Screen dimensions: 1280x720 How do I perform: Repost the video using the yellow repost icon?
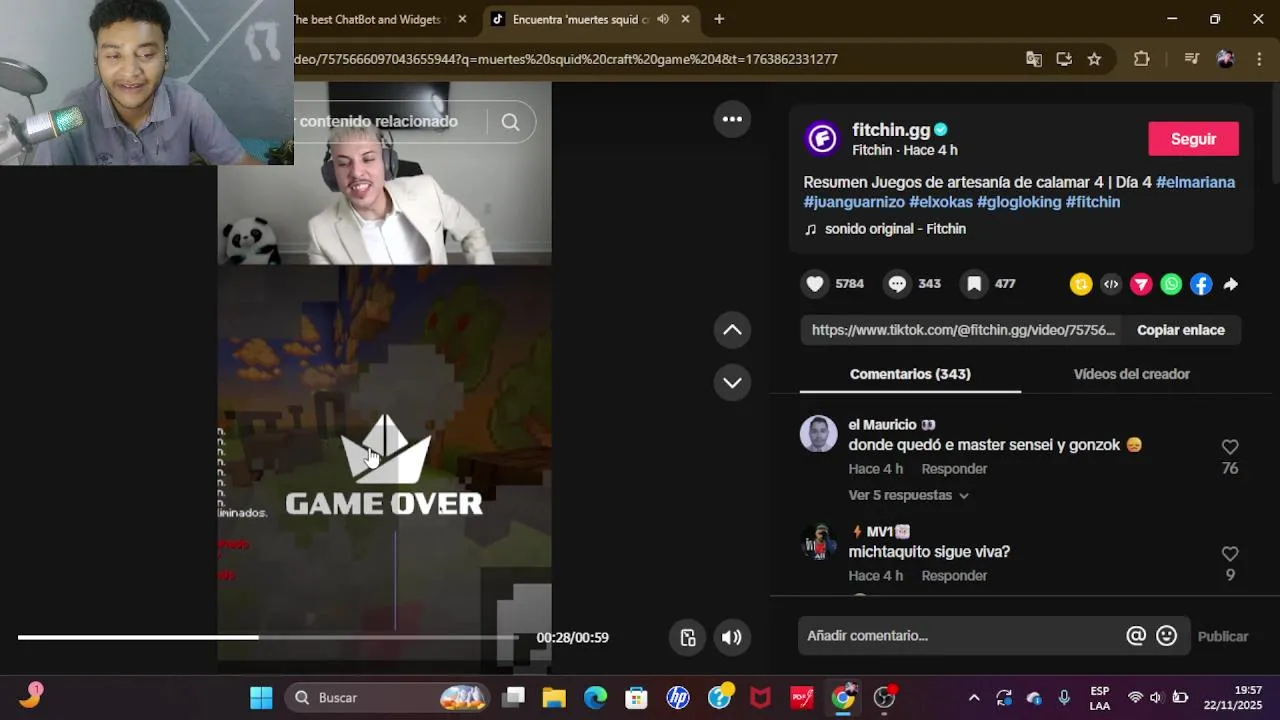tap(1081, 284)
